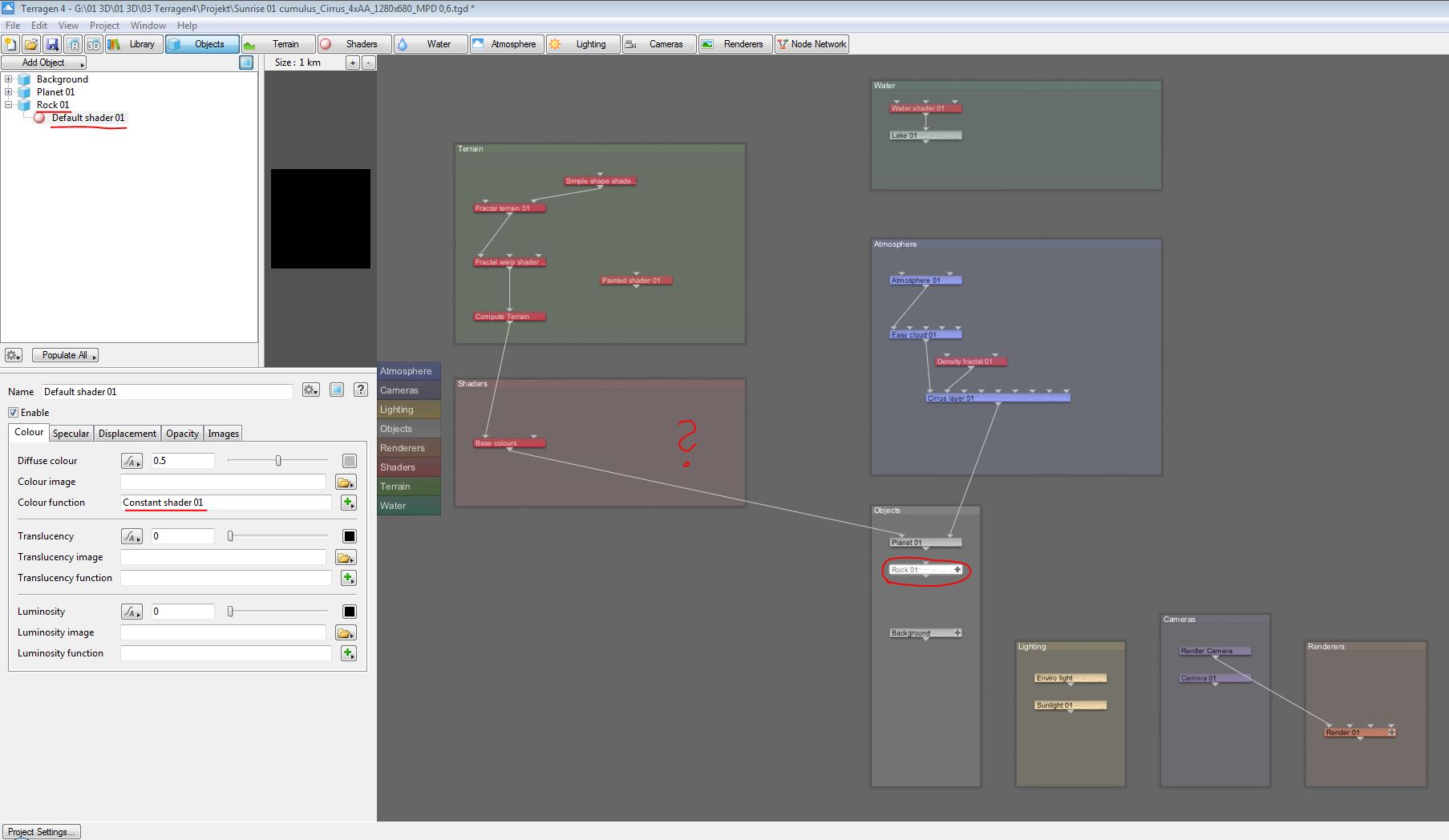Switch to the Cameras layout
This screenshot has width=1449, height=840.
pos(659,44)
